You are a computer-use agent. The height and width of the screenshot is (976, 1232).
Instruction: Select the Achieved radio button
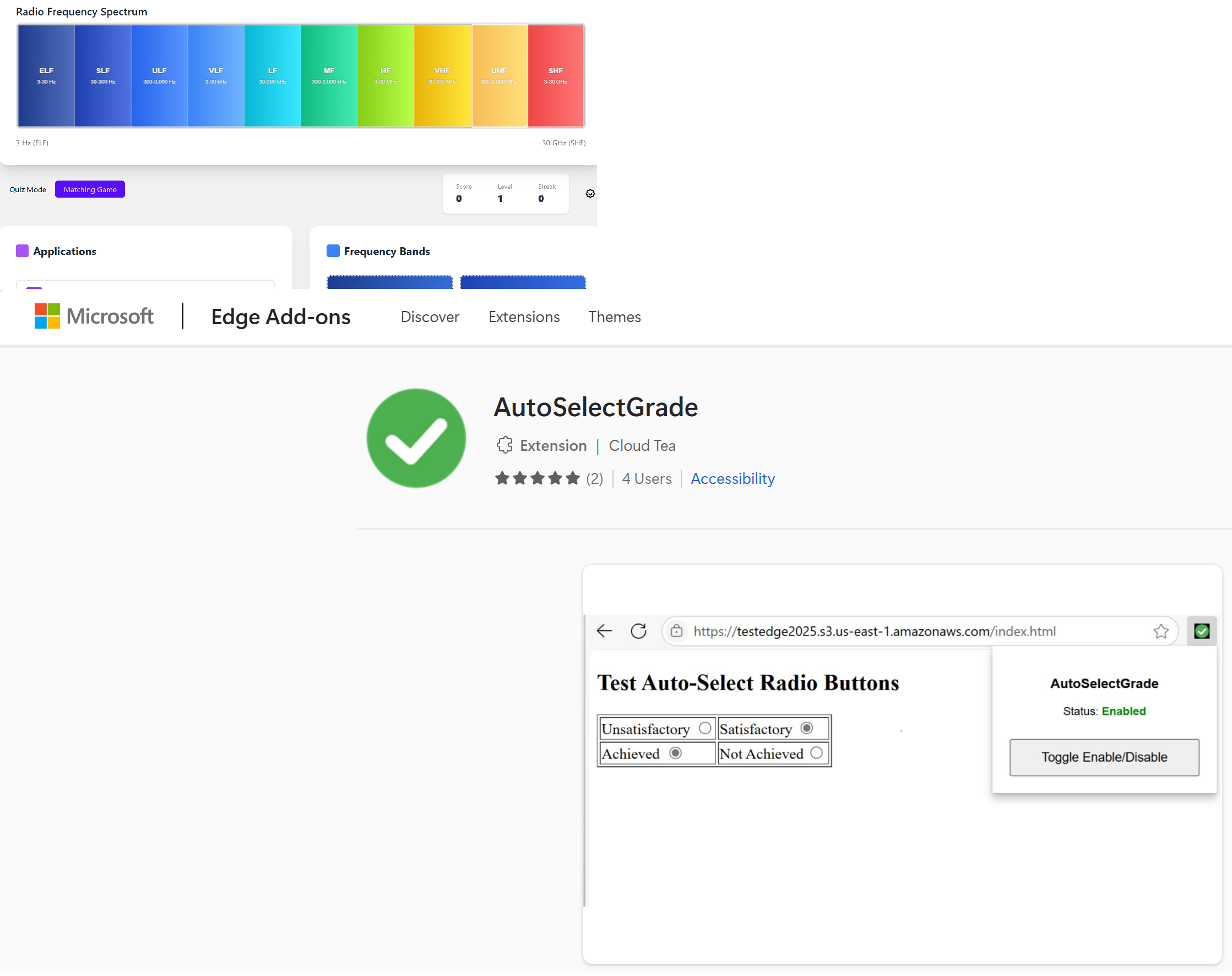click(x=675, y=753)
